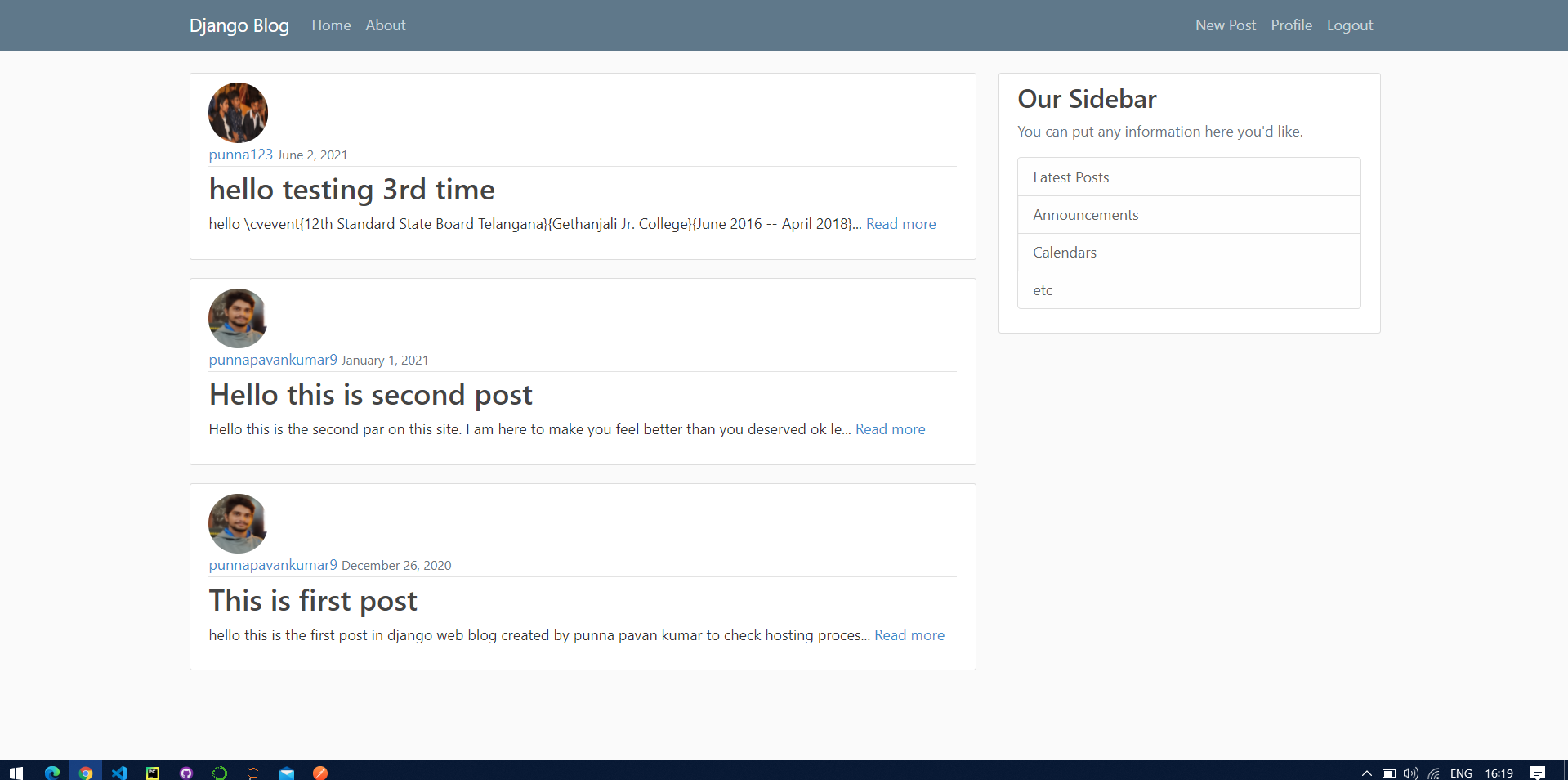Click punnapavankumar9's profile picture
This screenshot has height=780, width=1568.
click(x=237, y=318)
